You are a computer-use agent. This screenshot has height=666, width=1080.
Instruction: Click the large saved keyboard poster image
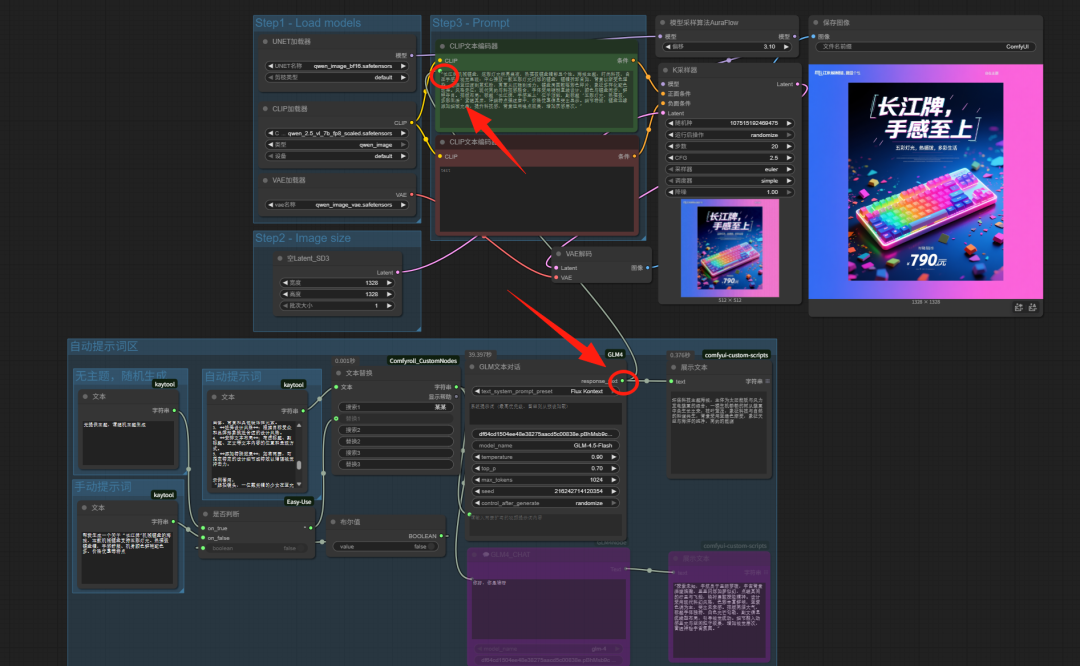[925, 182]
